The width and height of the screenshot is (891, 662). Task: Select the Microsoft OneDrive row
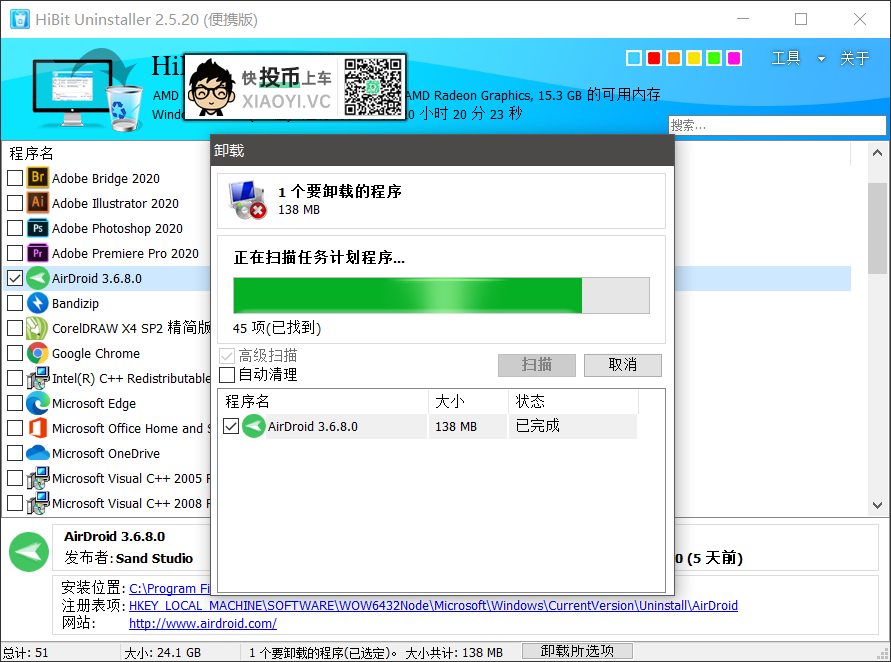108,453
